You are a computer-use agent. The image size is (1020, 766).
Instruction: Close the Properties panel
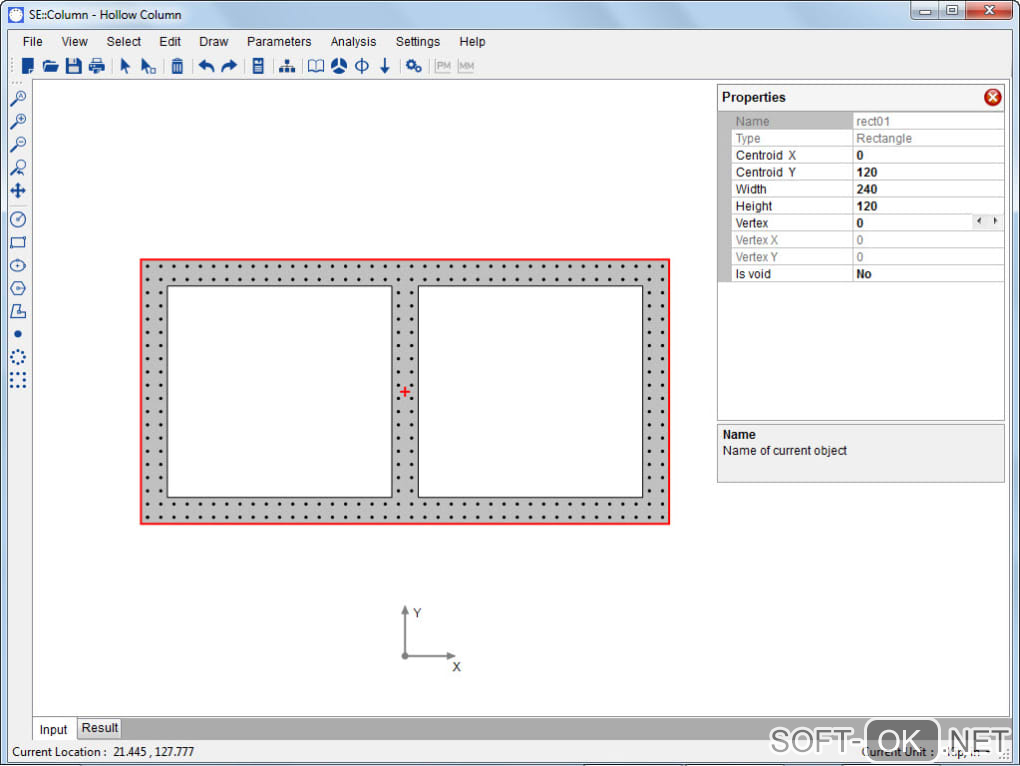click(x=992, y=98)
